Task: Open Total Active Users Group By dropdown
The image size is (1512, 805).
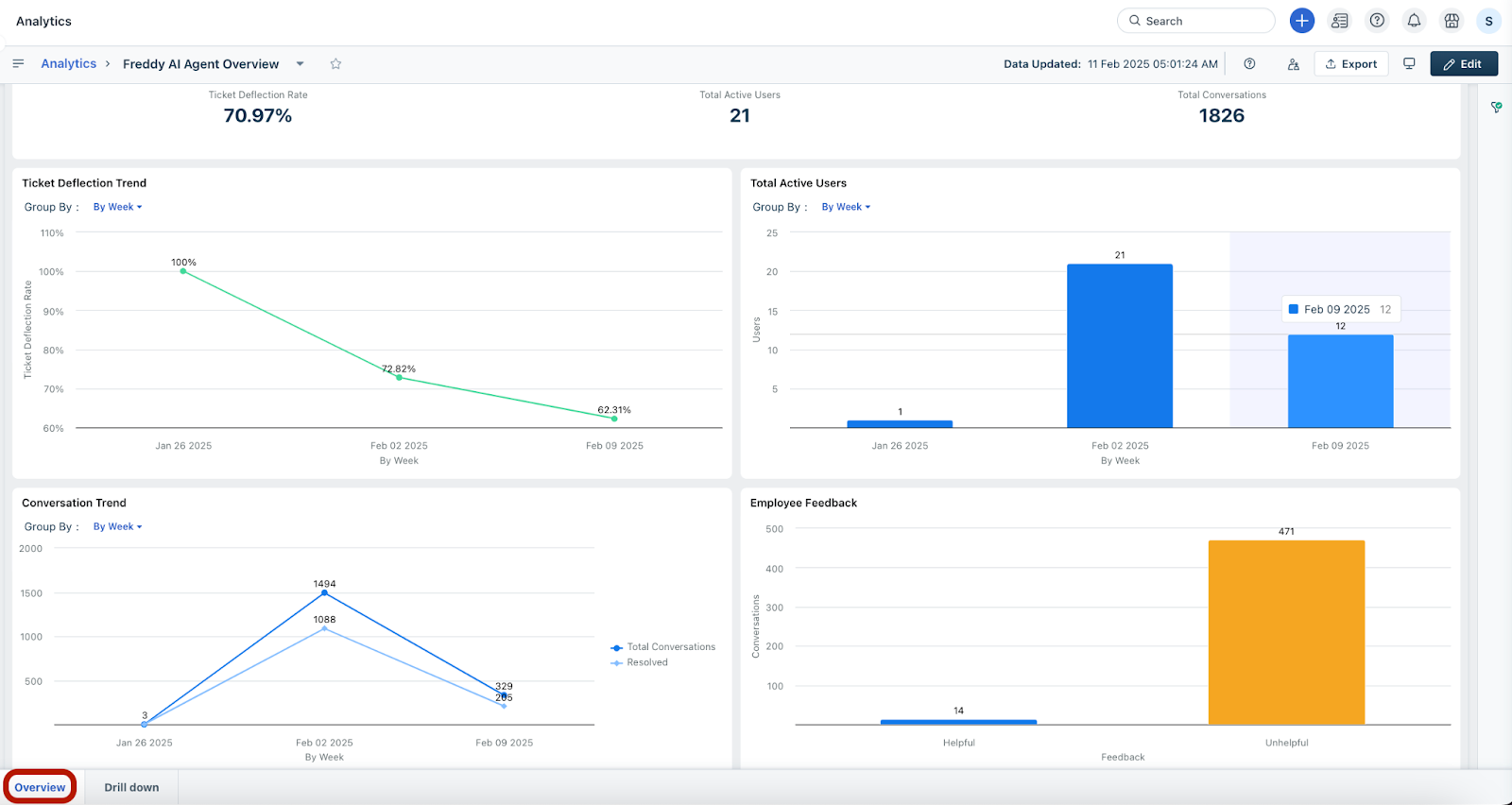Action: 846,207
